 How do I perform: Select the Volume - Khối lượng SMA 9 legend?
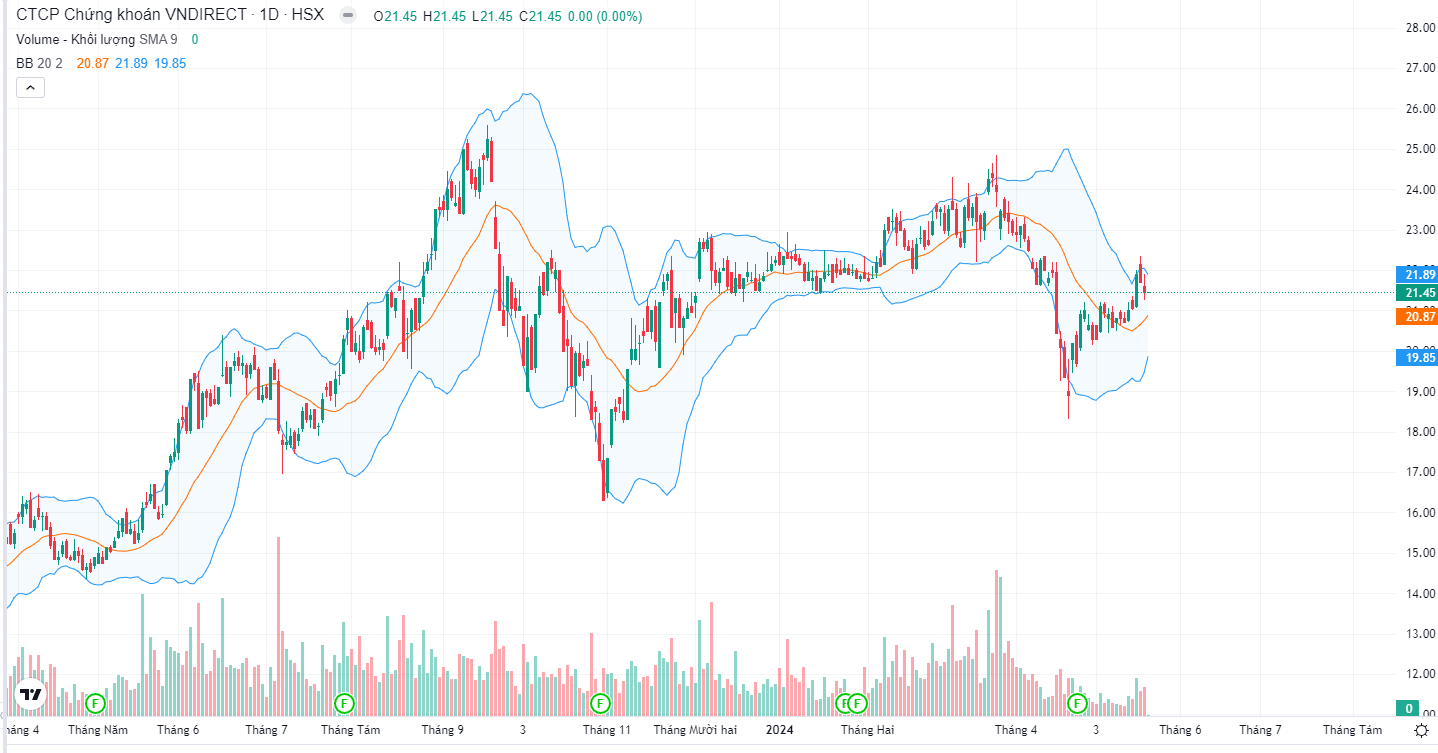97,40
